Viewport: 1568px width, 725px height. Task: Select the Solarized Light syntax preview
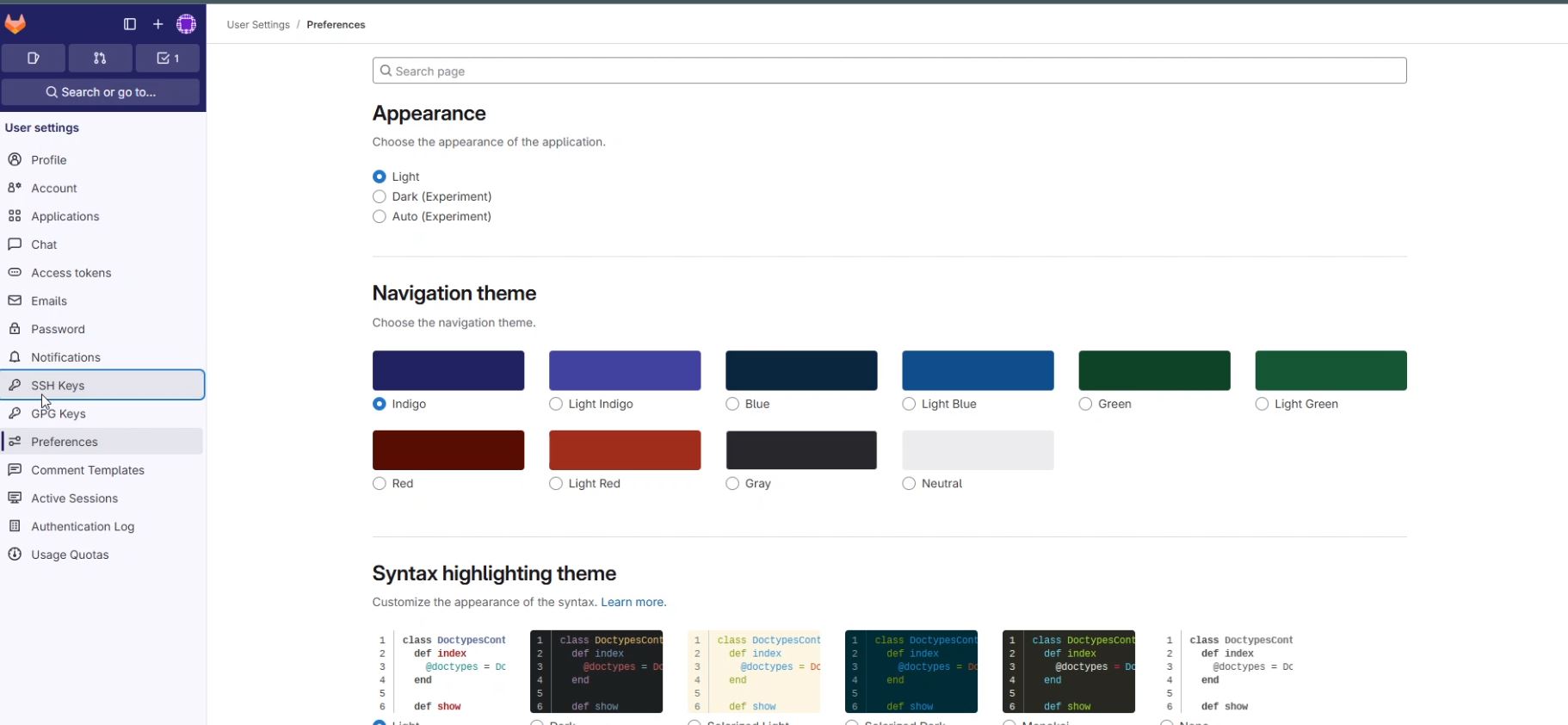754,672
